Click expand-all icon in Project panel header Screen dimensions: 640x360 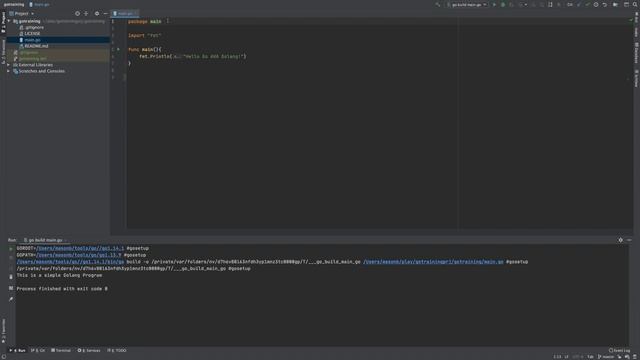pyautogui.click(x=86, y=13)
